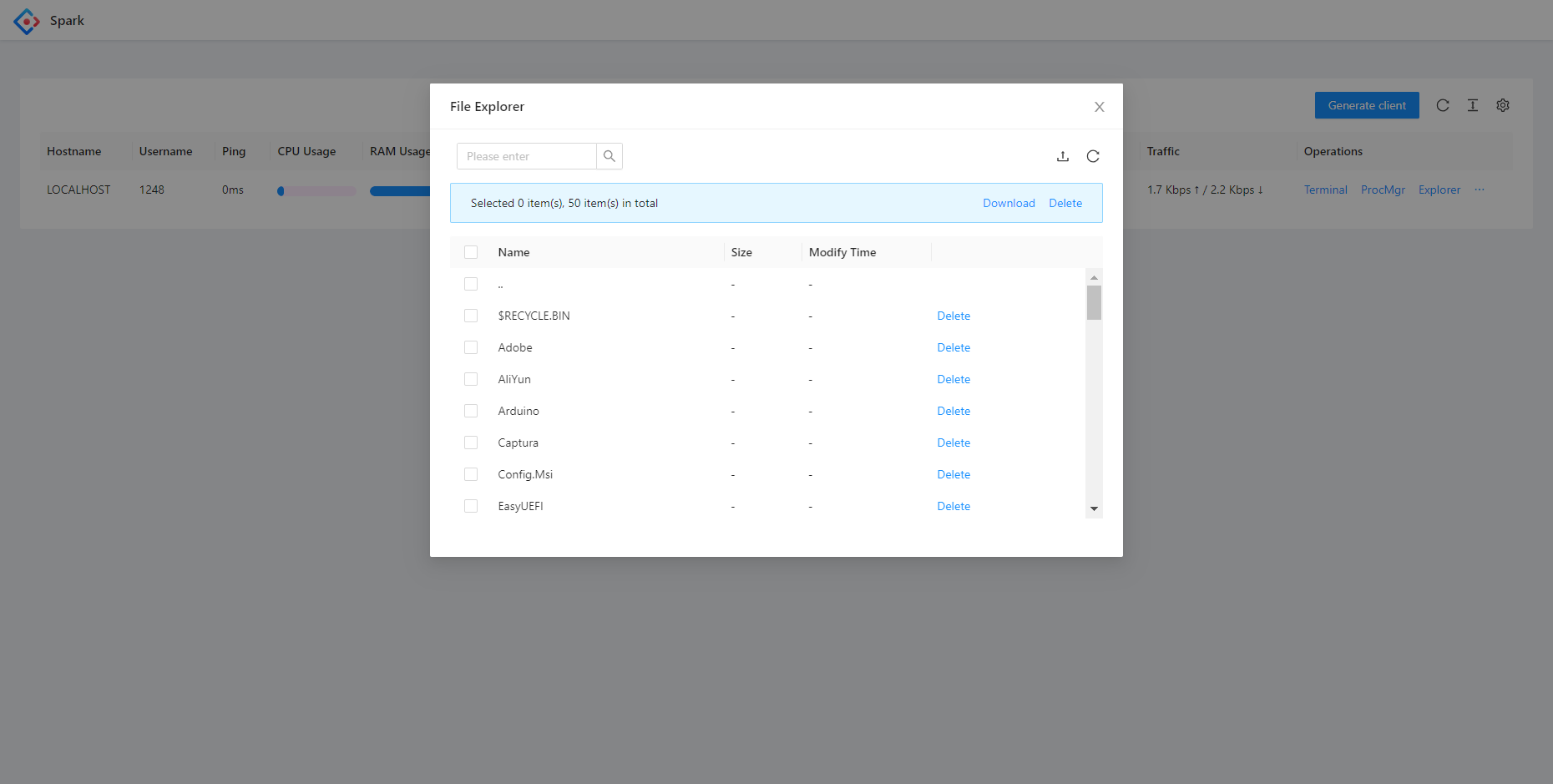Click the file list scrollbar down arrow
This screenshot has width=1553, height=784.
[x=1094, y=508]
